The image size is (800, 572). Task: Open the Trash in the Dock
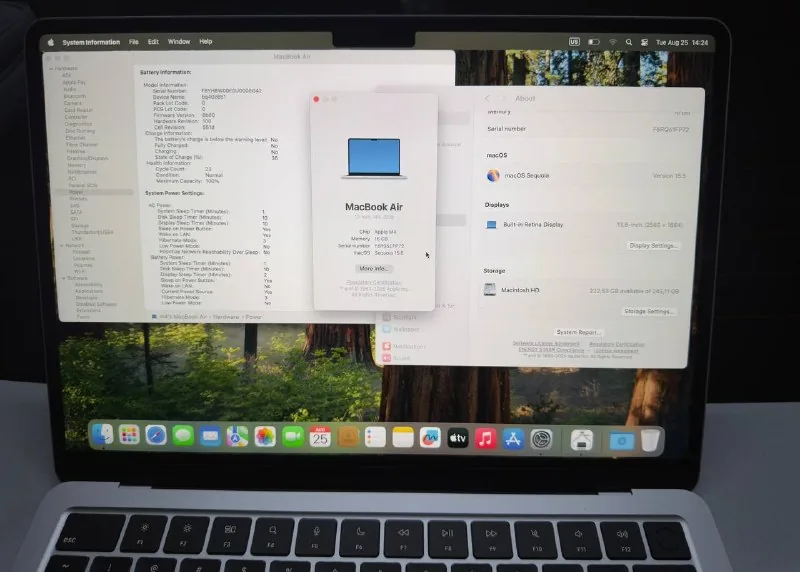point(650,440)
